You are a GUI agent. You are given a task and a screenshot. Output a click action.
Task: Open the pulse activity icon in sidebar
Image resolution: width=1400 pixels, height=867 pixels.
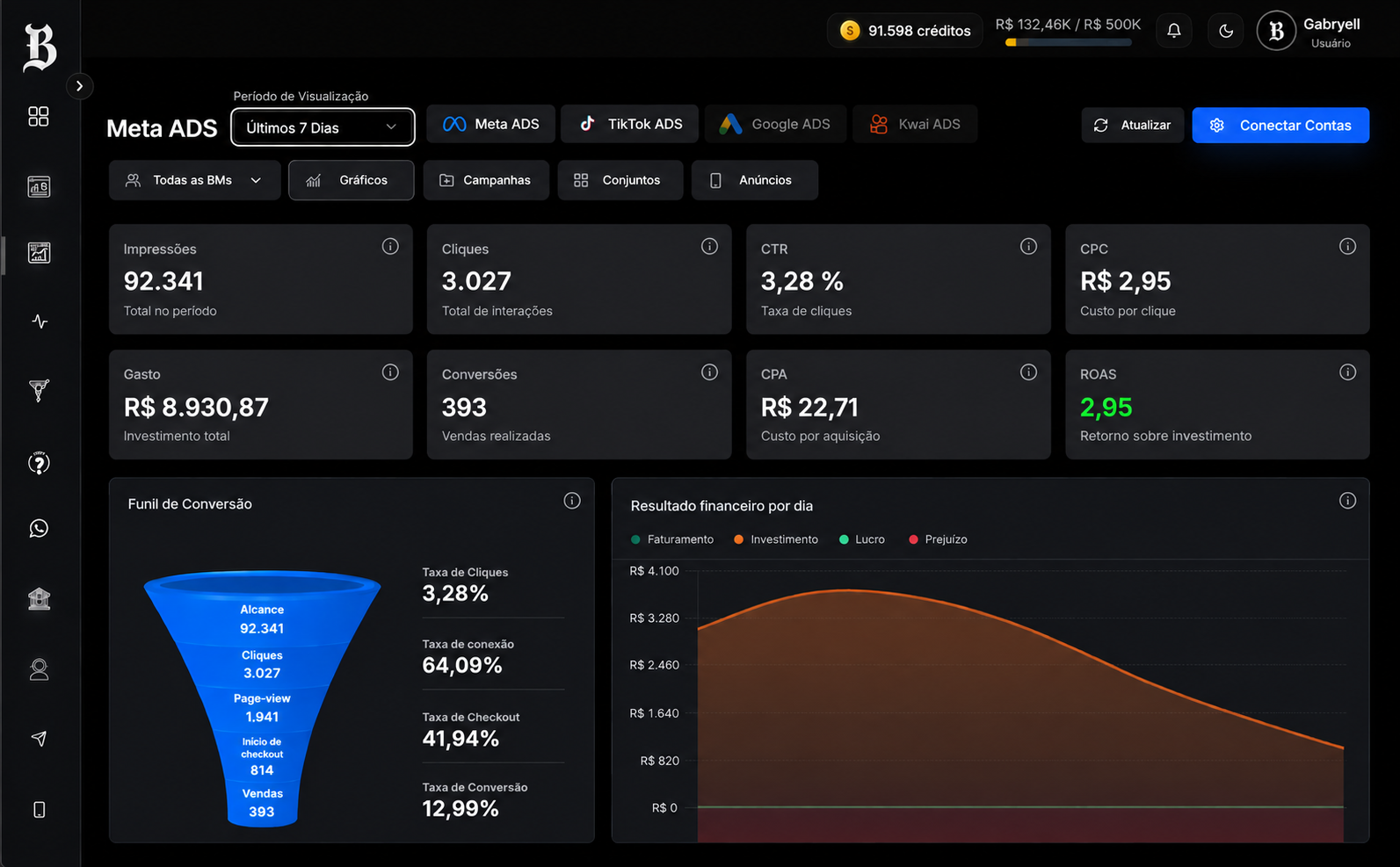click(x=39, y=322)
